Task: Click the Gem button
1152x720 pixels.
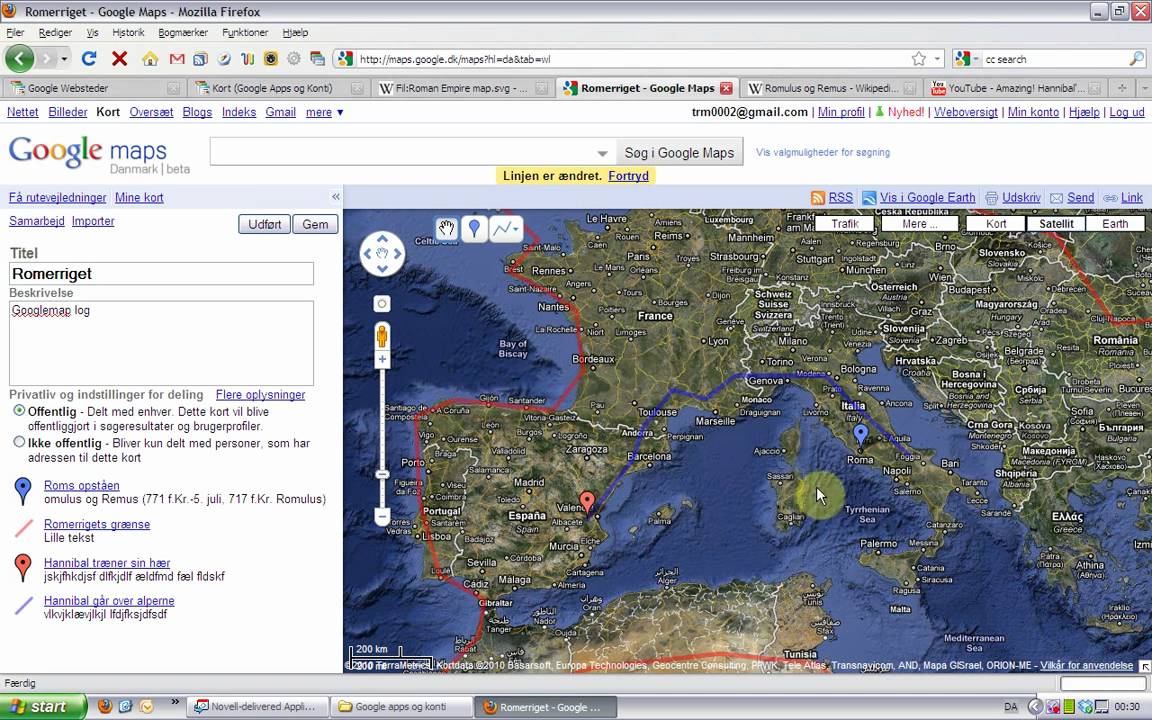Action: pos(315,224)
